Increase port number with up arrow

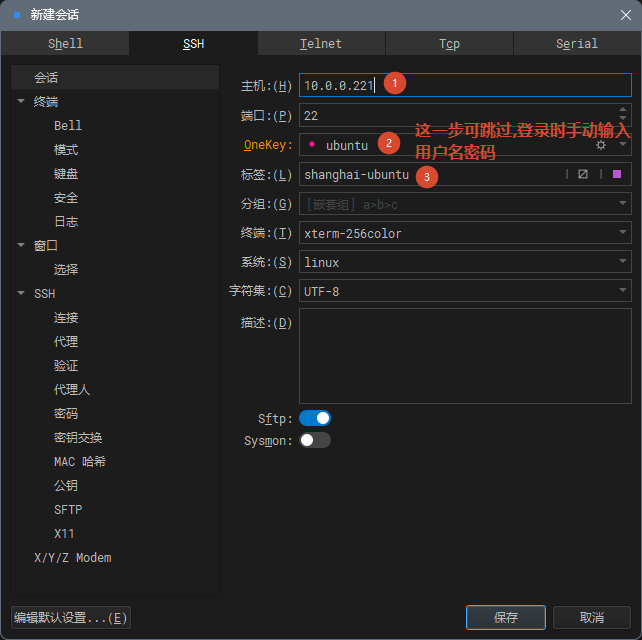pyautogui.click(x=623, y=109)
